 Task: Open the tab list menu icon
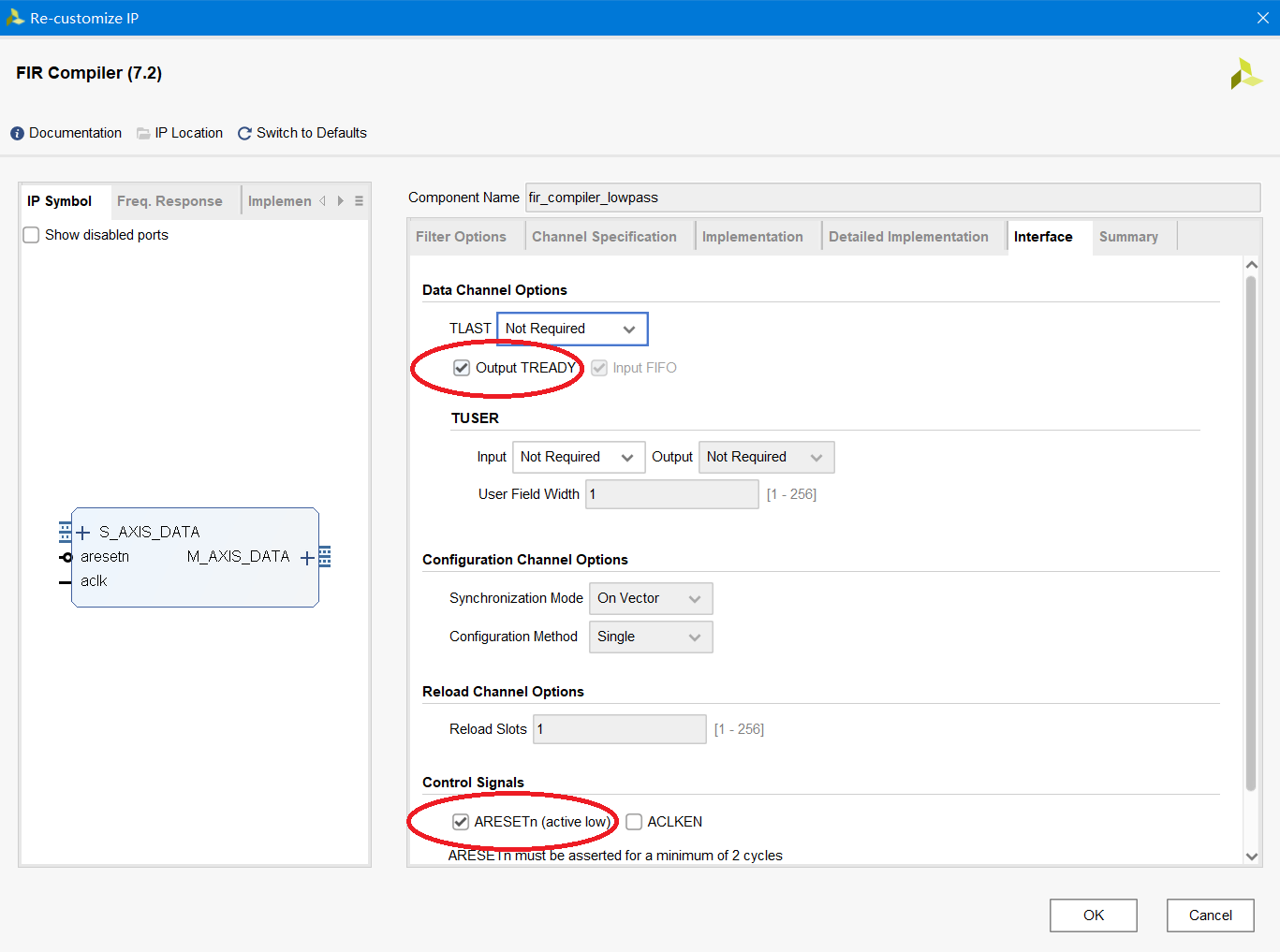coord(359,201)
